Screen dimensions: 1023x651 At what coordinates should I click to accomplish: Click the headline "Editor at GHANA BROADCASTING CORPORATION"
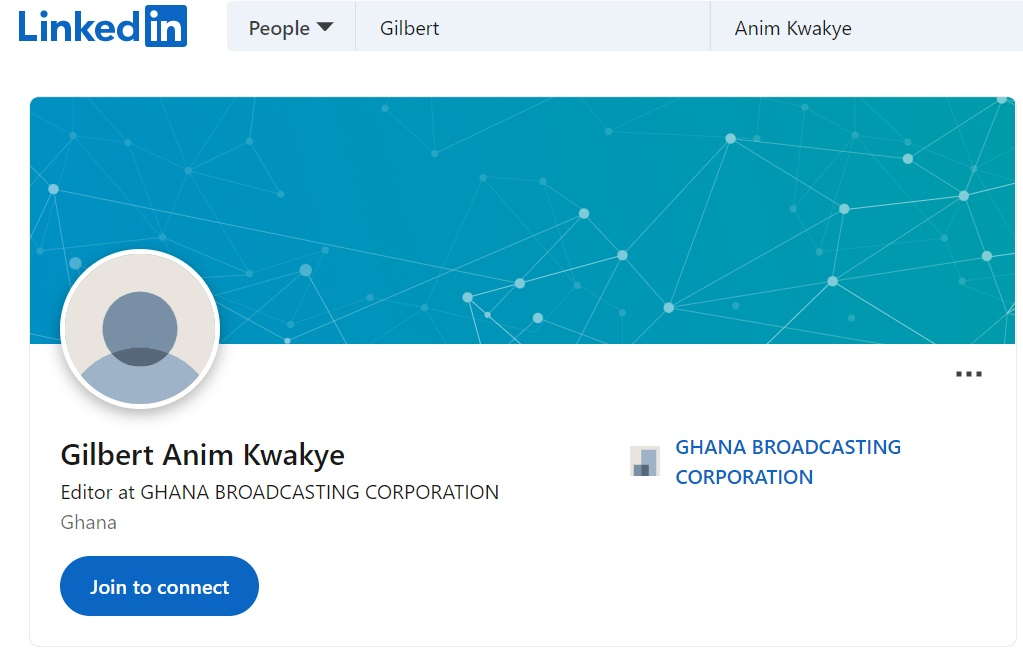coord(280,492)
